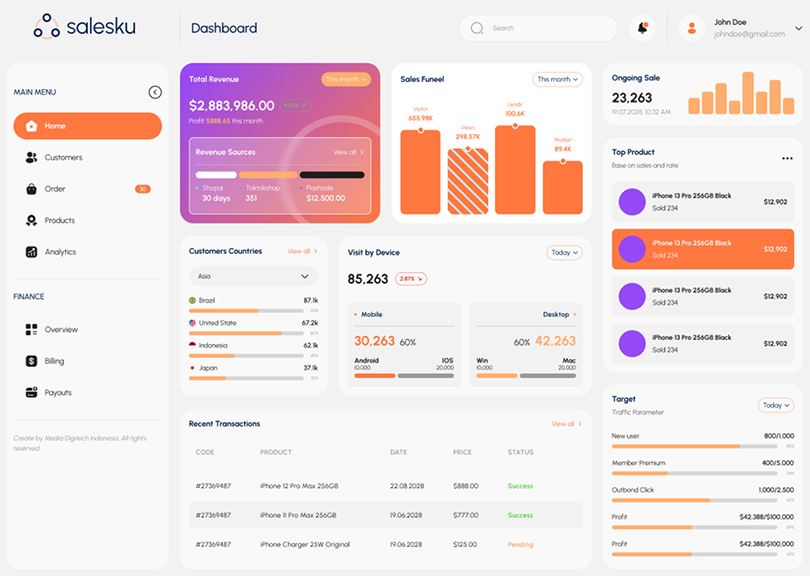Click the Analytics chart icon
Screen dimensions: 810x576
tap(31, 252)
